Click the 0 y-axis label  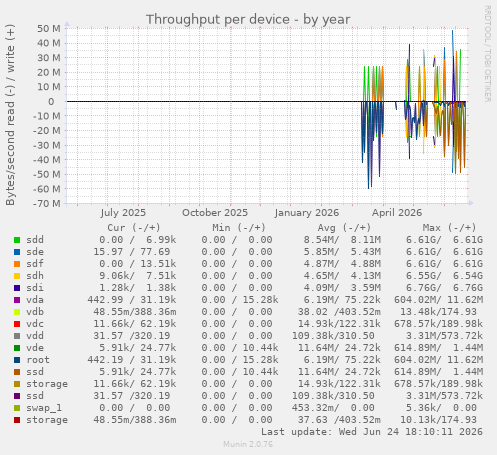[51, 102]
